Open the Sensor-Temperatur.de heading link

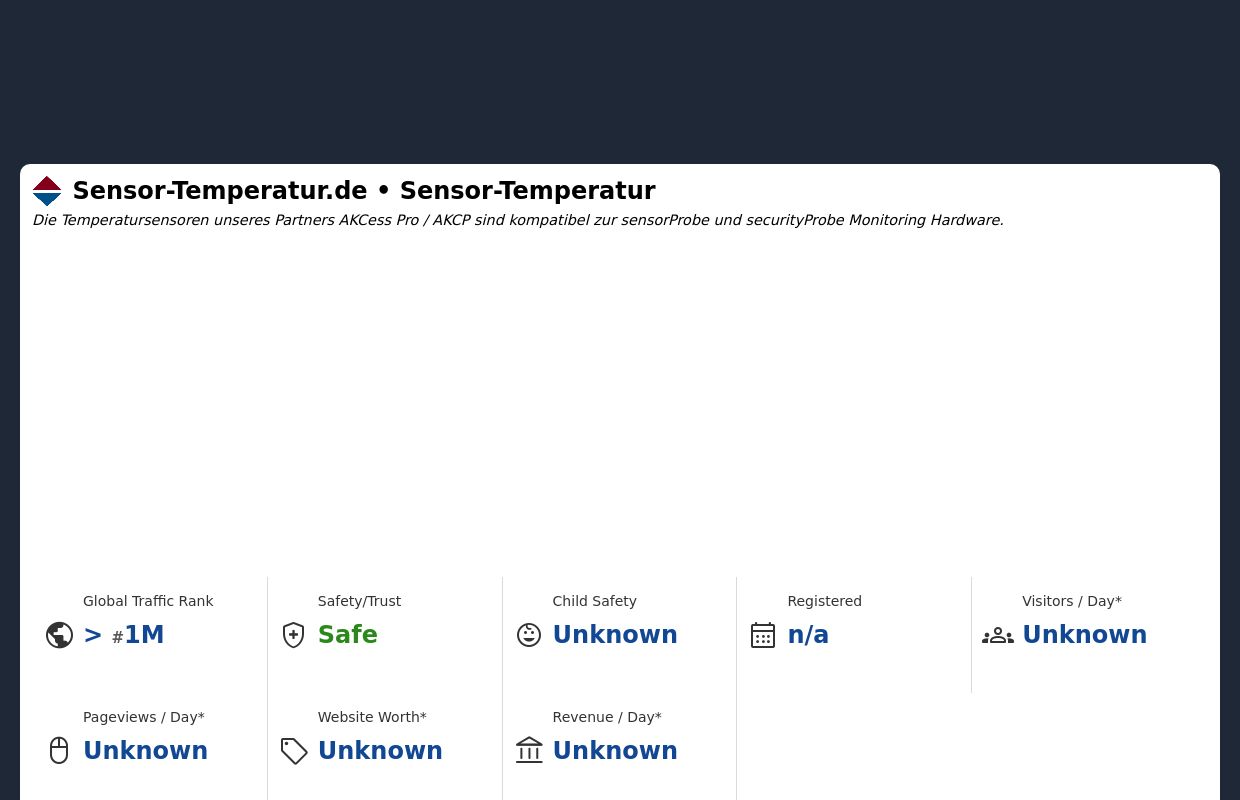220,191
